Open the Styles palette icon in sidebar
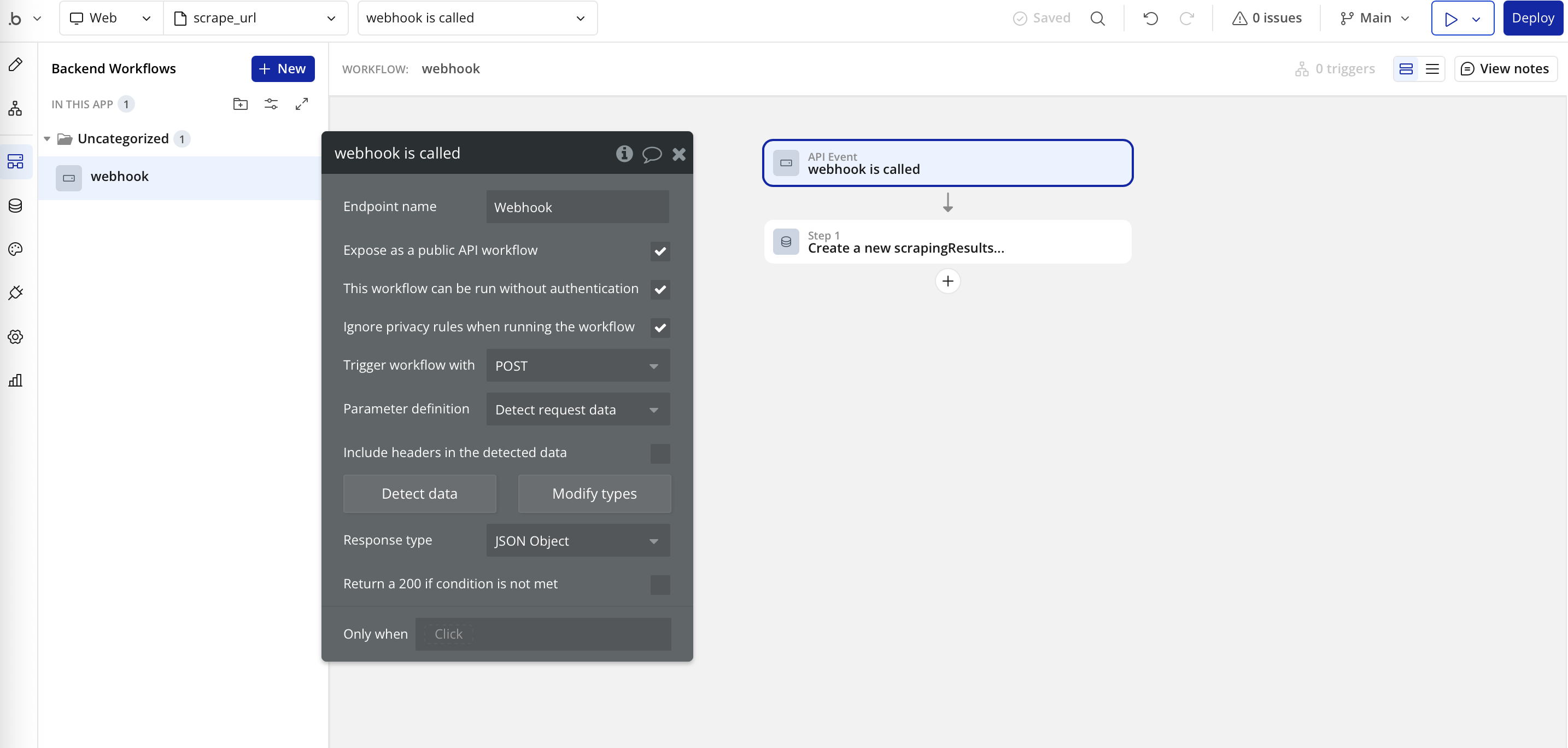The height and width of the screenshot is (748, 1568). point(15,249)
